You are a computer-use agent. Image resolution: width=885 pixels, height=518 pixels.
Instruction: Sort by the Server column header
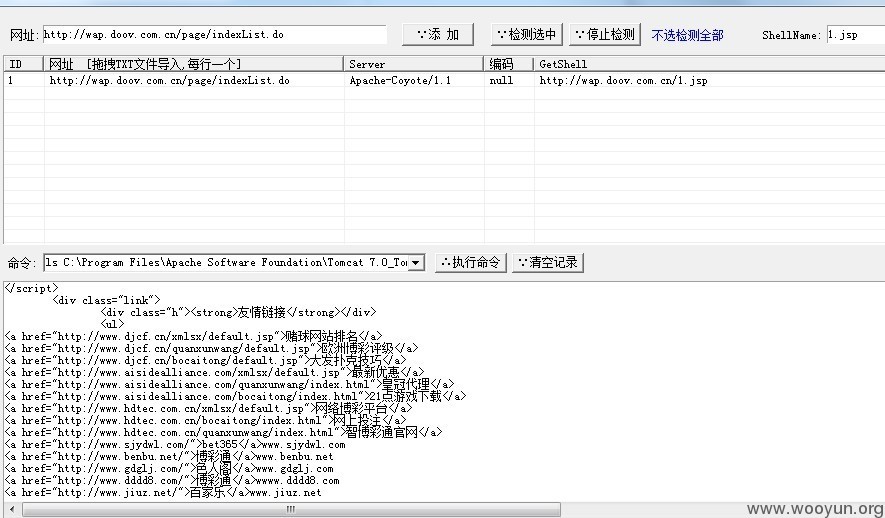pyautogui.click(x=414, y=64)
